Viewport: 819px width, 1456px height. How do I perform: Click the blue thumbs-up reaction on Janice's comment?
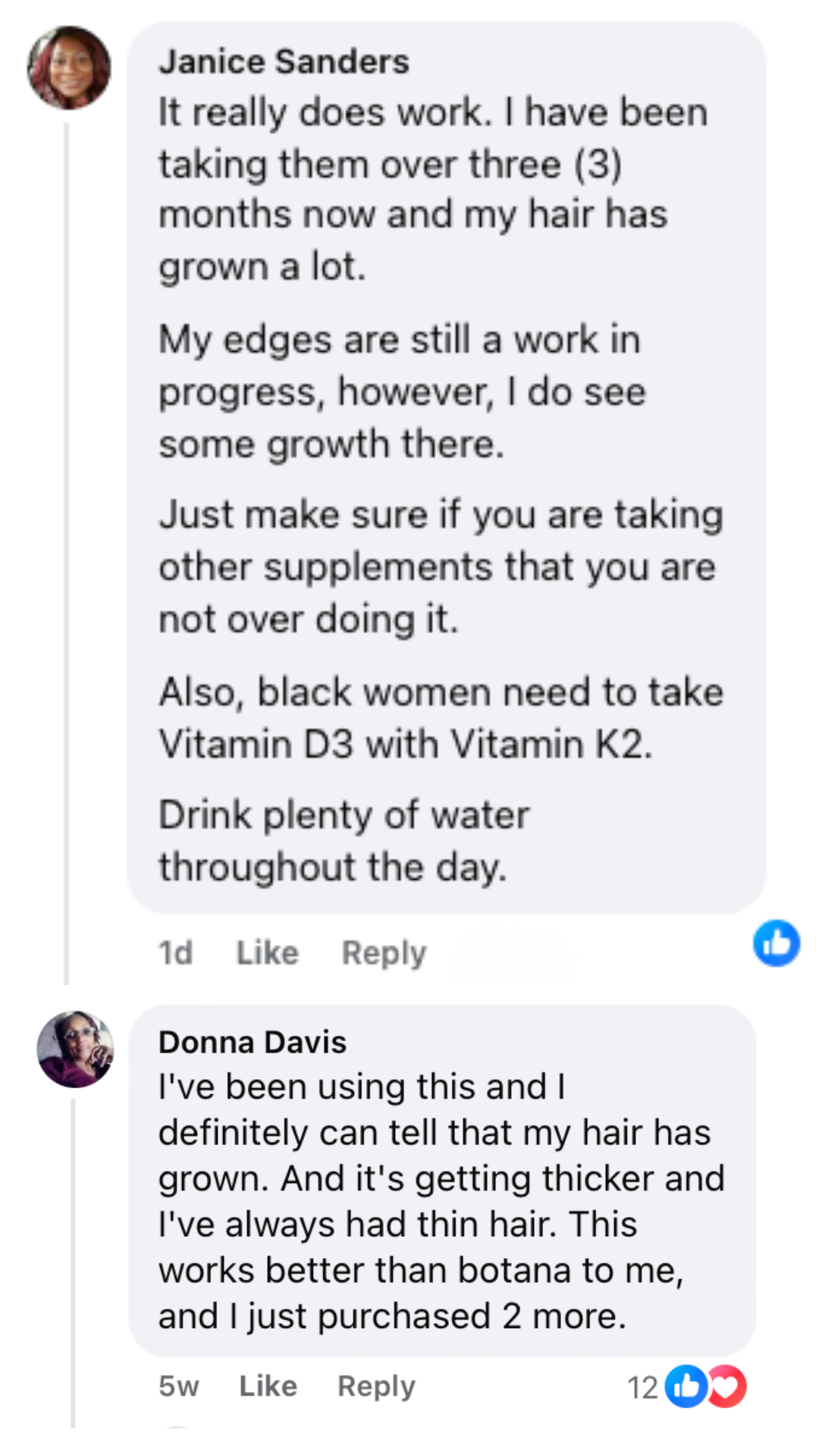(x=776, y=943)
